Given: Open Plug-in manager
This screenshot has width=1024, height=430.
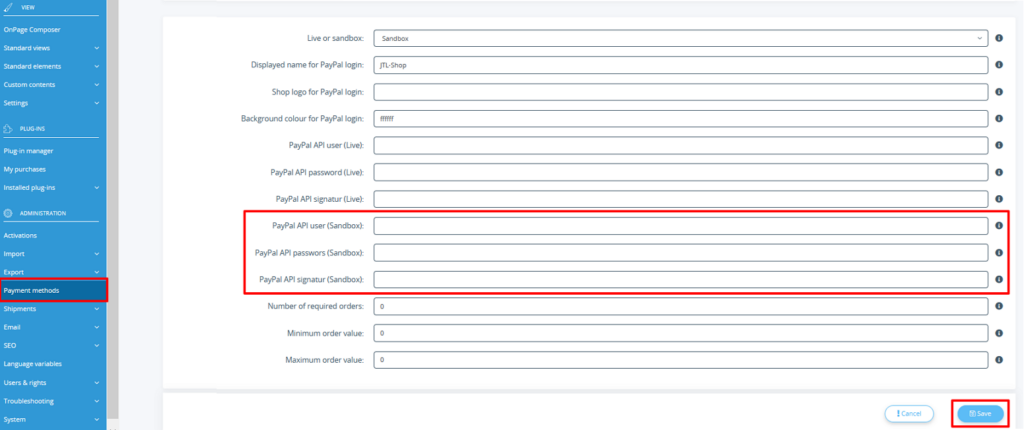Looking at the screenshot, I should tap(28, 151).
